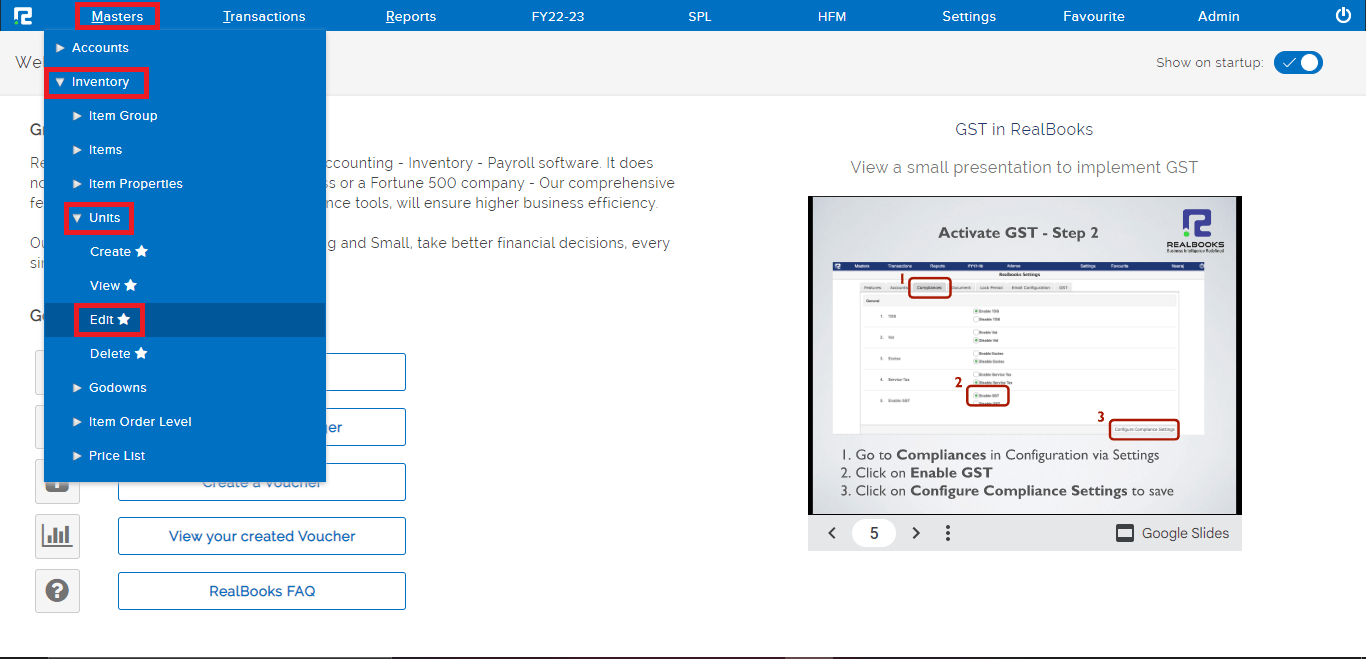Click the GST presentation slide thumbnail
Viewport: 1366px width, 659px height.
pos(1024,355)
